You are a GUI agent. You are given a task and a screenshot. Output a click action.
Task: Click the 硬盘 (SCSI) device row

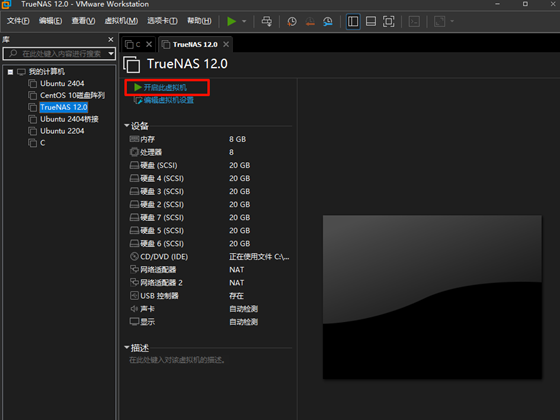210,165
